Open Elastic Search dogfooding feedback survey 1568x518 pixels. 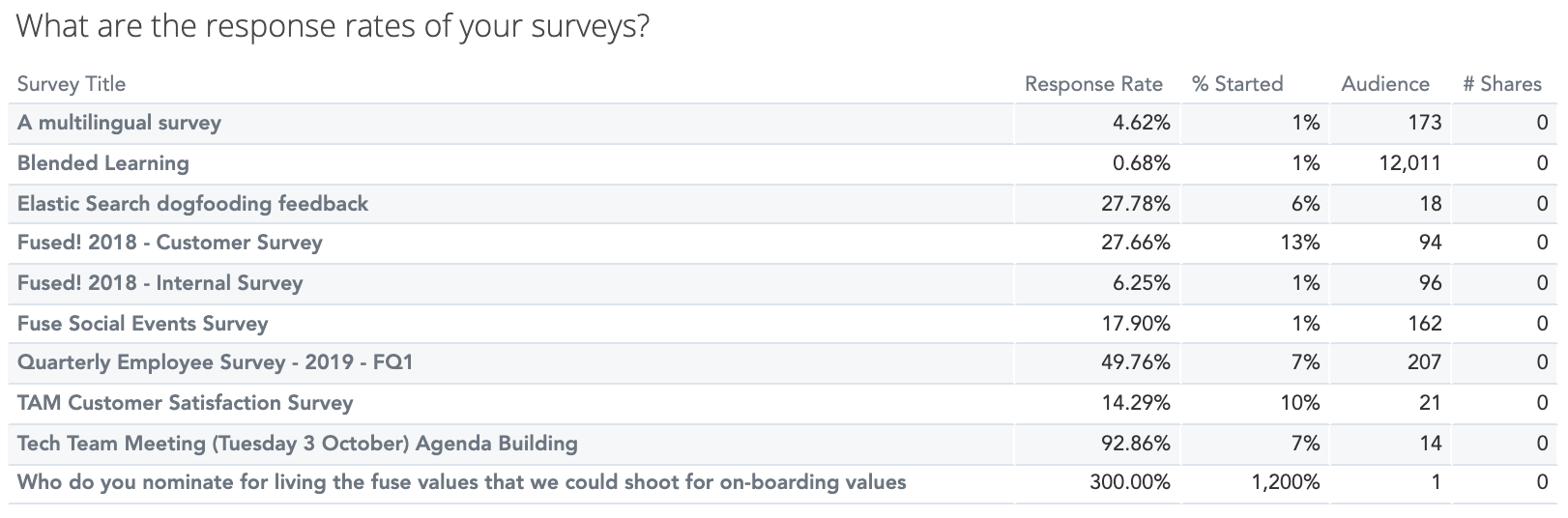[192, 204]
